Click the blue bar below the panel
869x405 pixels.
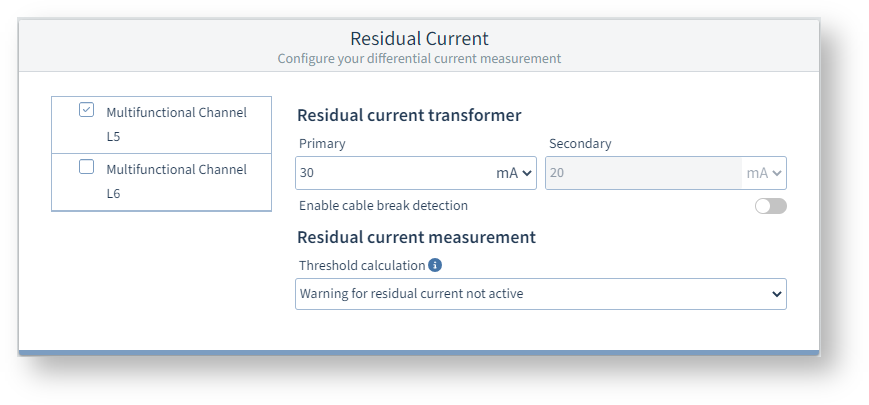[x=419, y=353]
